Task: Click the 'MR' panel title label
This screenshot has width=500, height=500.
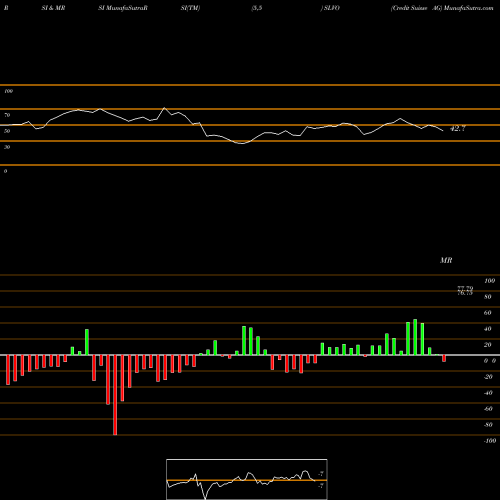Action: (x=446, y=260)
